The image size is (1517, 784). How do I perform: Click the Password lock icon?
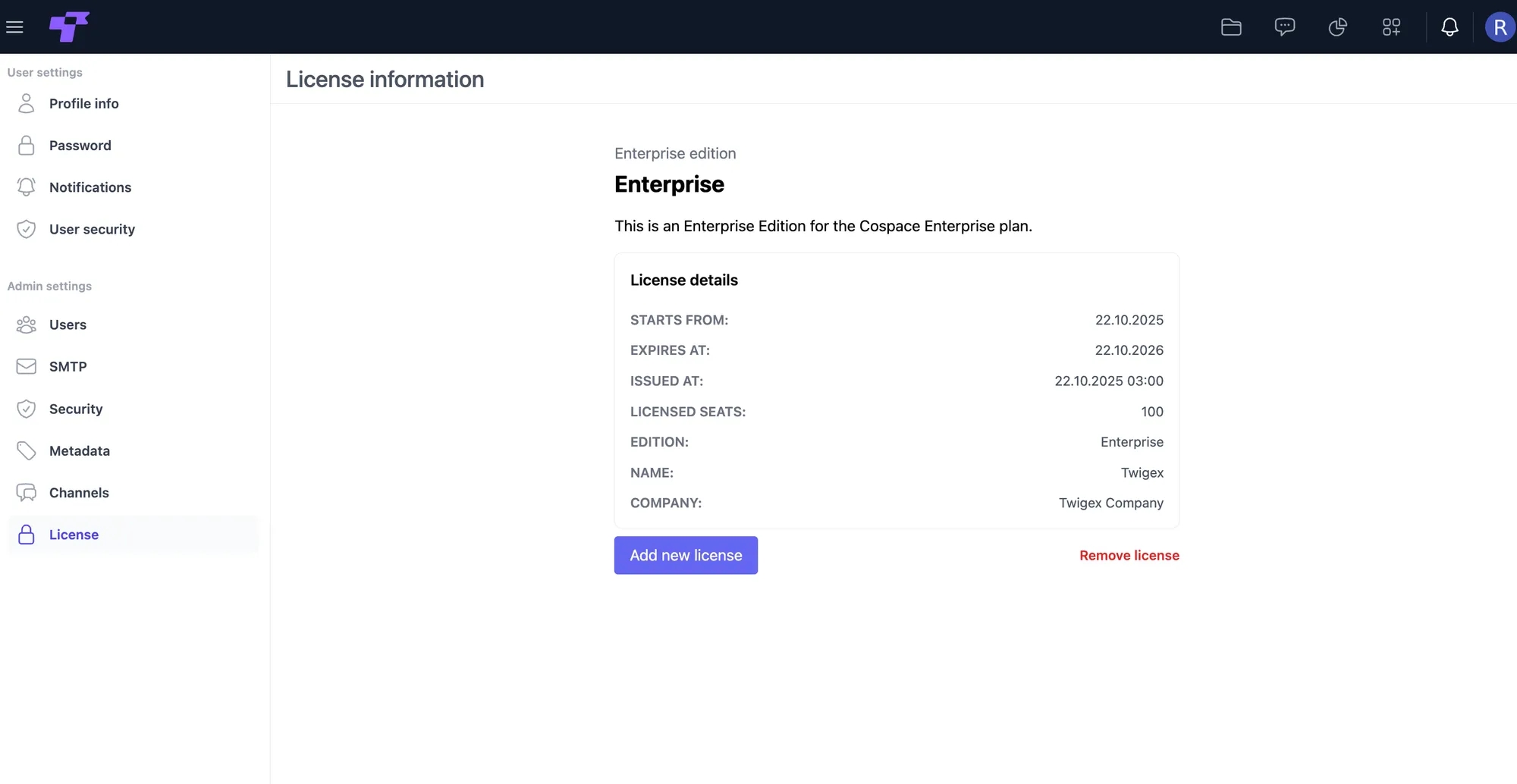point(27,146)
